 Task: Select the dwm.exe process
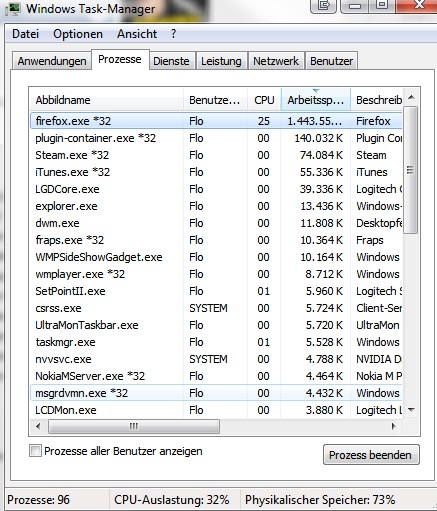coord(216,223)
